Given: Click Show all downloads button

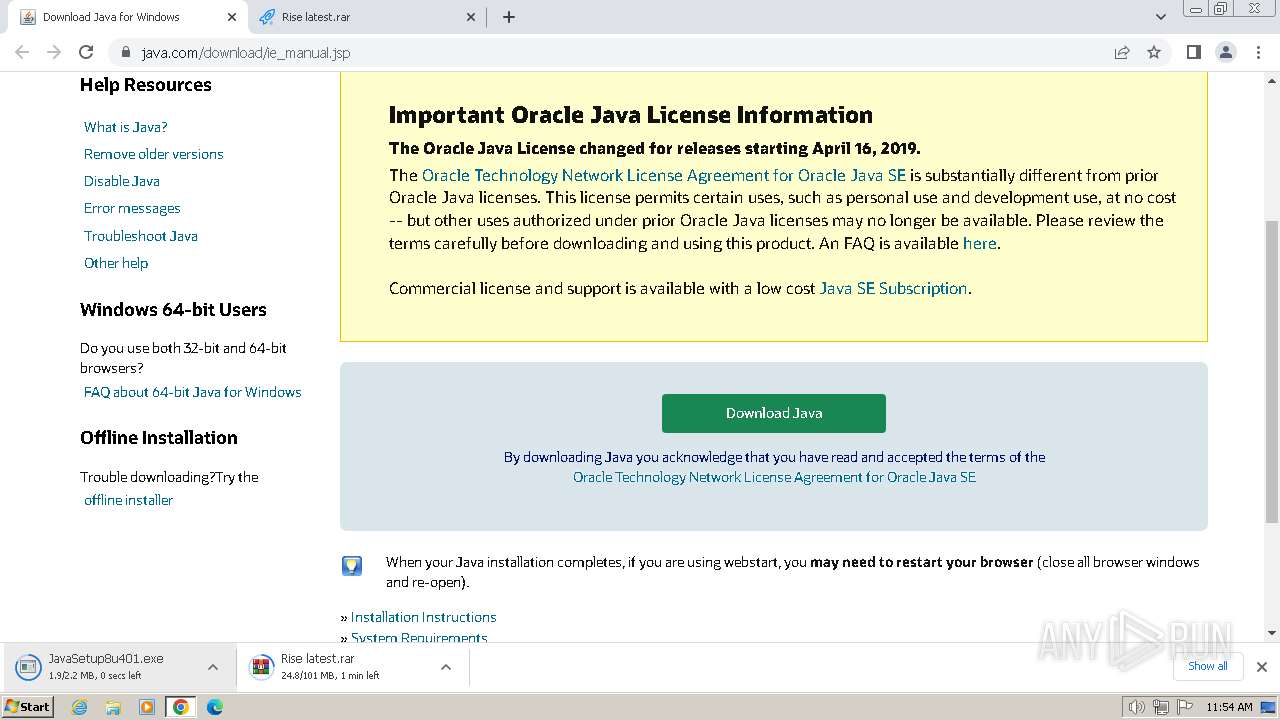Looking at the screenshot, I should tap(1208, 666).
